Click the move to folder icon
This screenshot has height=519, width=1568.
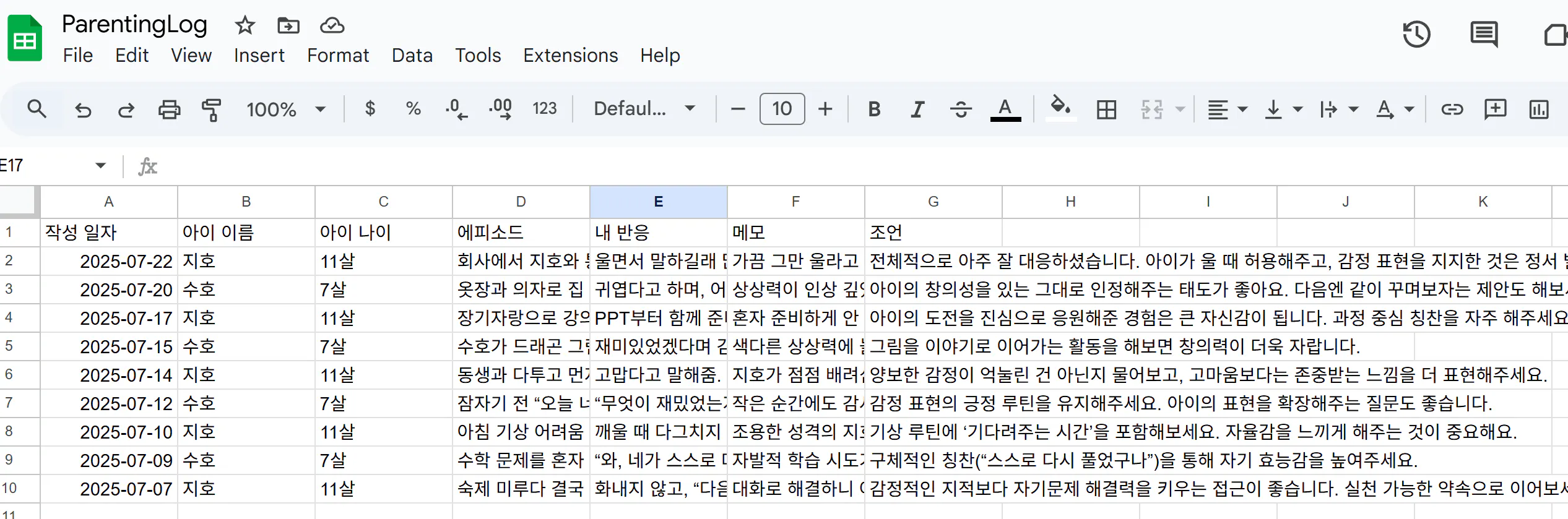click(288, 25)
